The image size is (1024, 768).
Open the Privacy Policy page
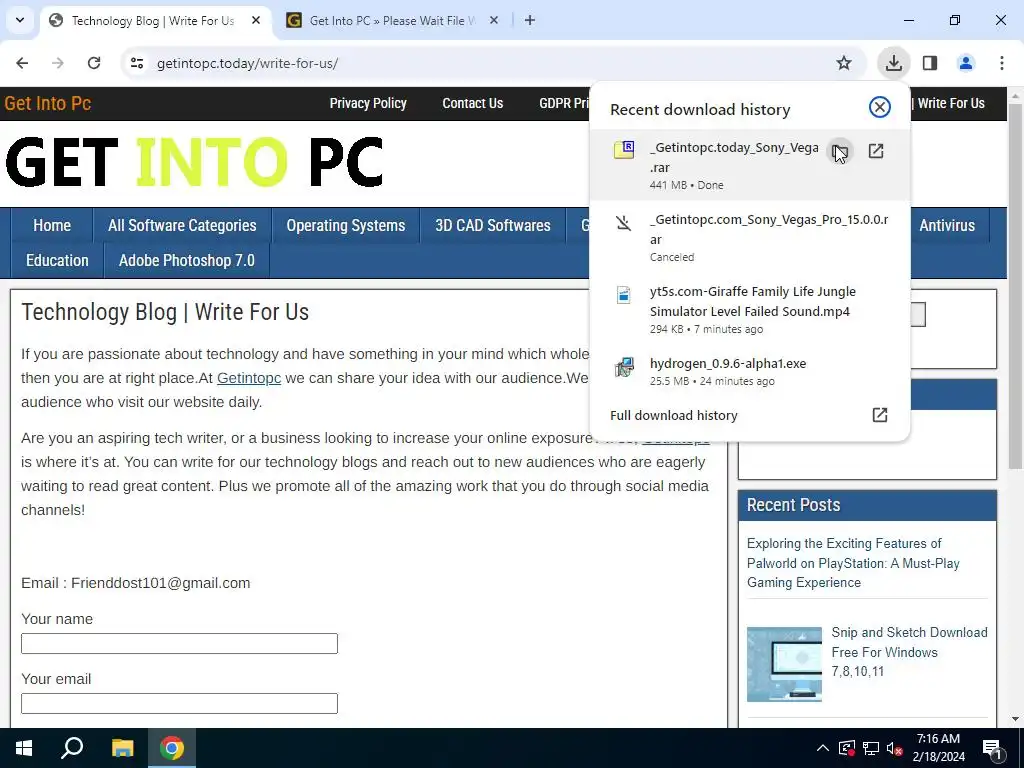(368, 103)
